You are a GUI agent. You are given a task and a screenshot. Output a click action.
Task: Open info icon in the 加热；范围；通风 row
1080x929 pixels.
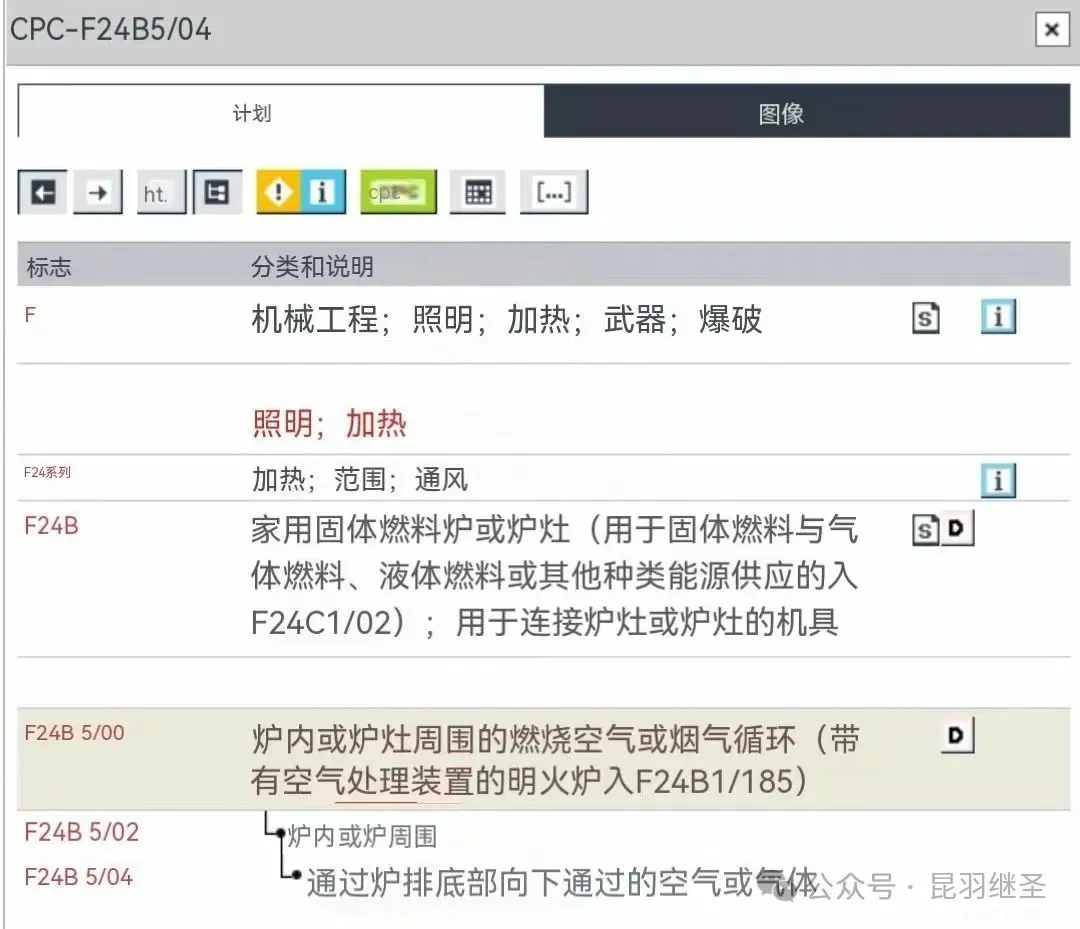[998, 481]
